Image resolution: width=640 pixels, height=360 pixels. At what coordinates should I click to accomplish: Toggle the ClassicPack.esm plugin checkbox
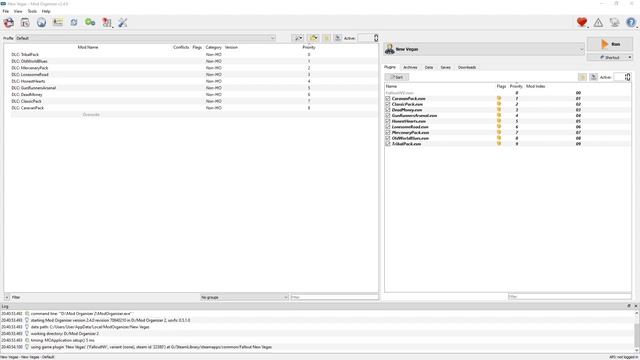pos(388,104)
